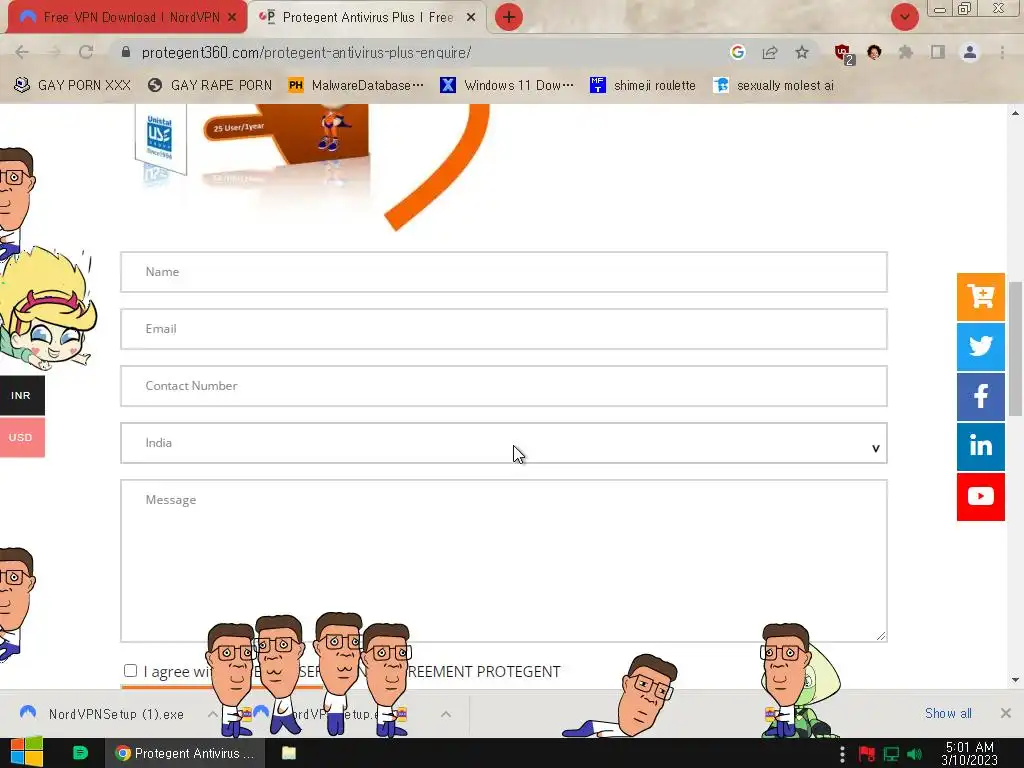Viewport: 1024px width, 768px height.
Task: Show hidden tray icons
Action: (842, 754)
